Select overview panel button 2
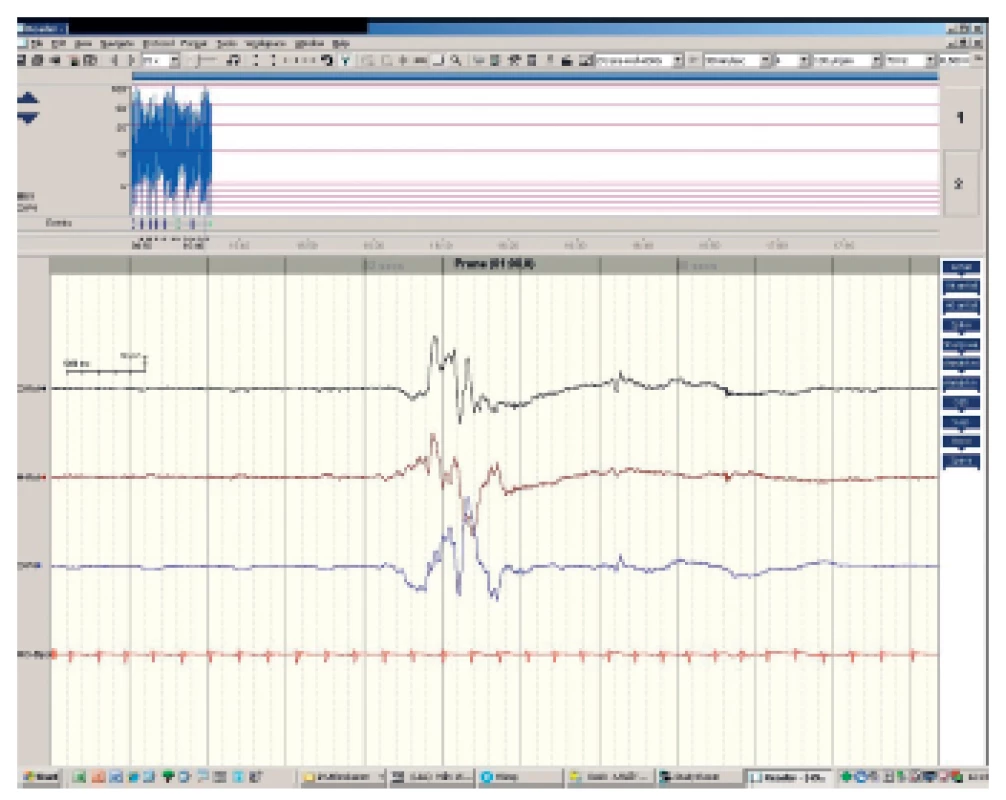Viewport: 1006px width, 800px height. pos(960,184)
